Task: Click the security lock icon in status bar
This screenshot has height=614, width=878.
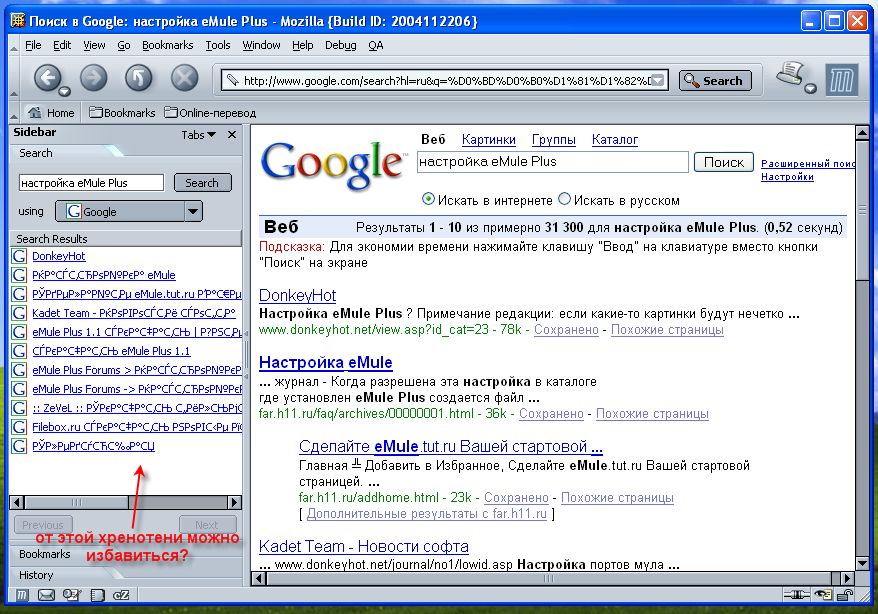Action: click(x=846, y=595)
